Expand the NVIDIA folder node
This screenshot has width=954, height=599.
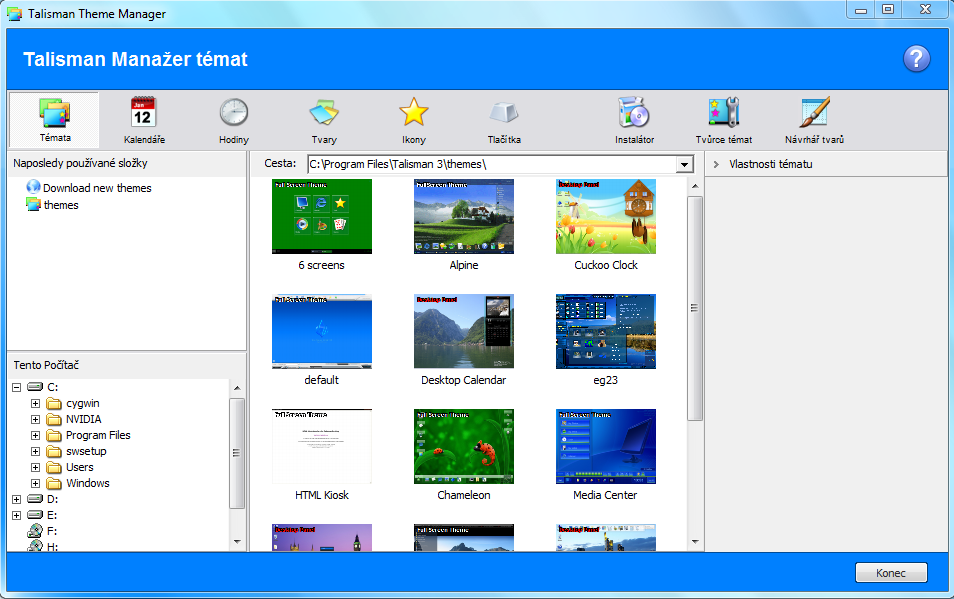click(35, 419)
